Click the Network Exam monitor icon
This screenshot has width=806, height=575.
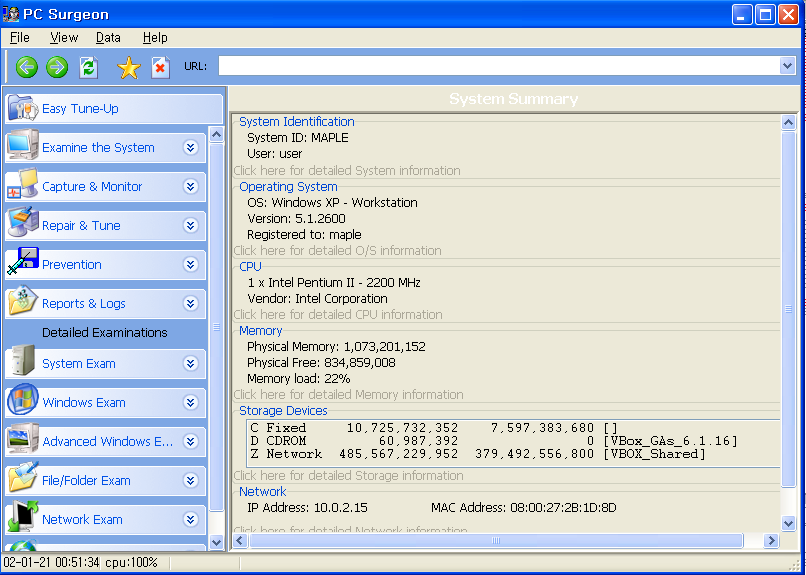pos(23,516)
